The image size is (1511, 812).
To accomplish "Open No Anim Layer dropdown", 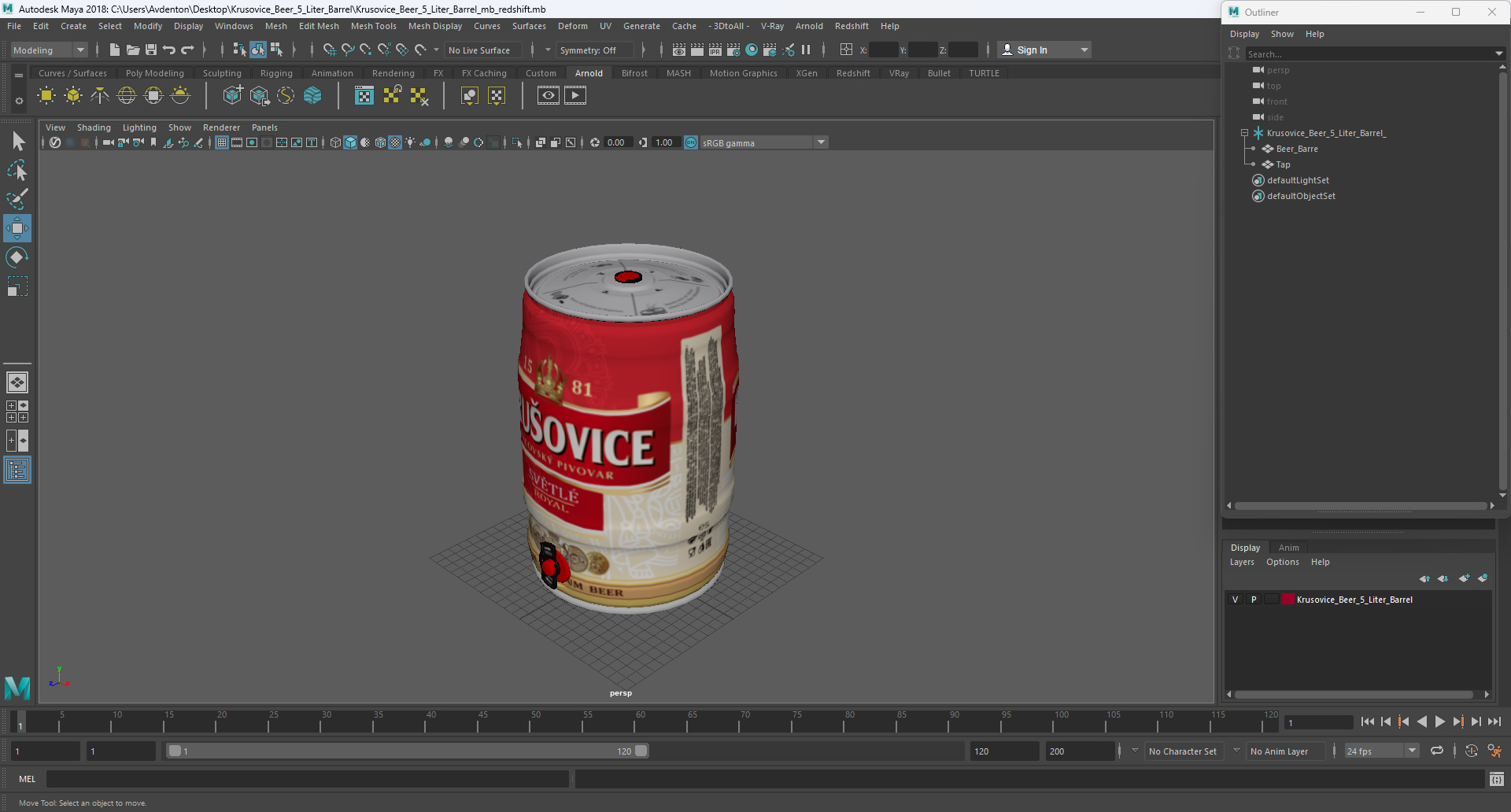I will 1285,751.
